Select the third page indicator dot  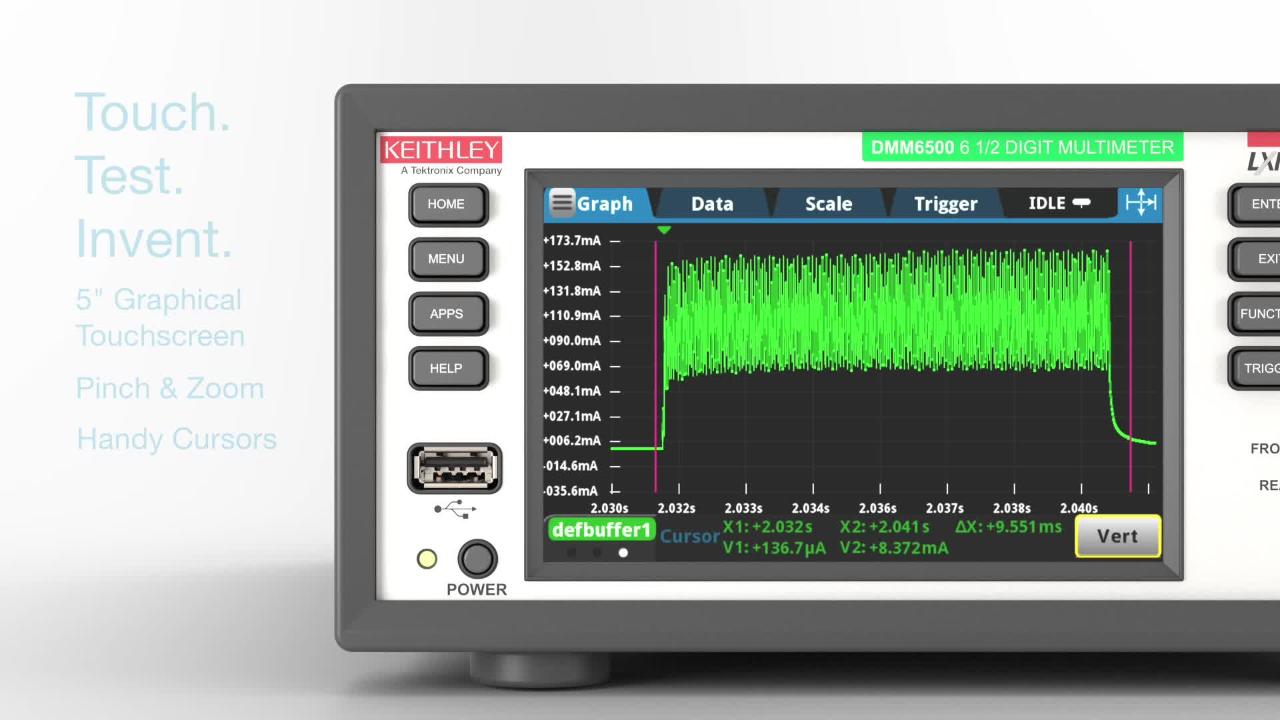[x=623, y=552]
